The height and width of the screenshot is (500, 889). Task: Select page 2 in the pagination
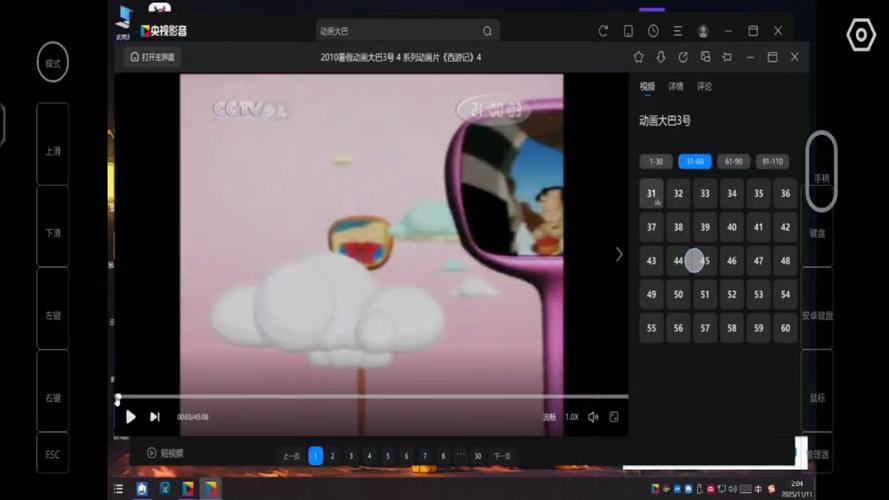click(x=332, y=456)
